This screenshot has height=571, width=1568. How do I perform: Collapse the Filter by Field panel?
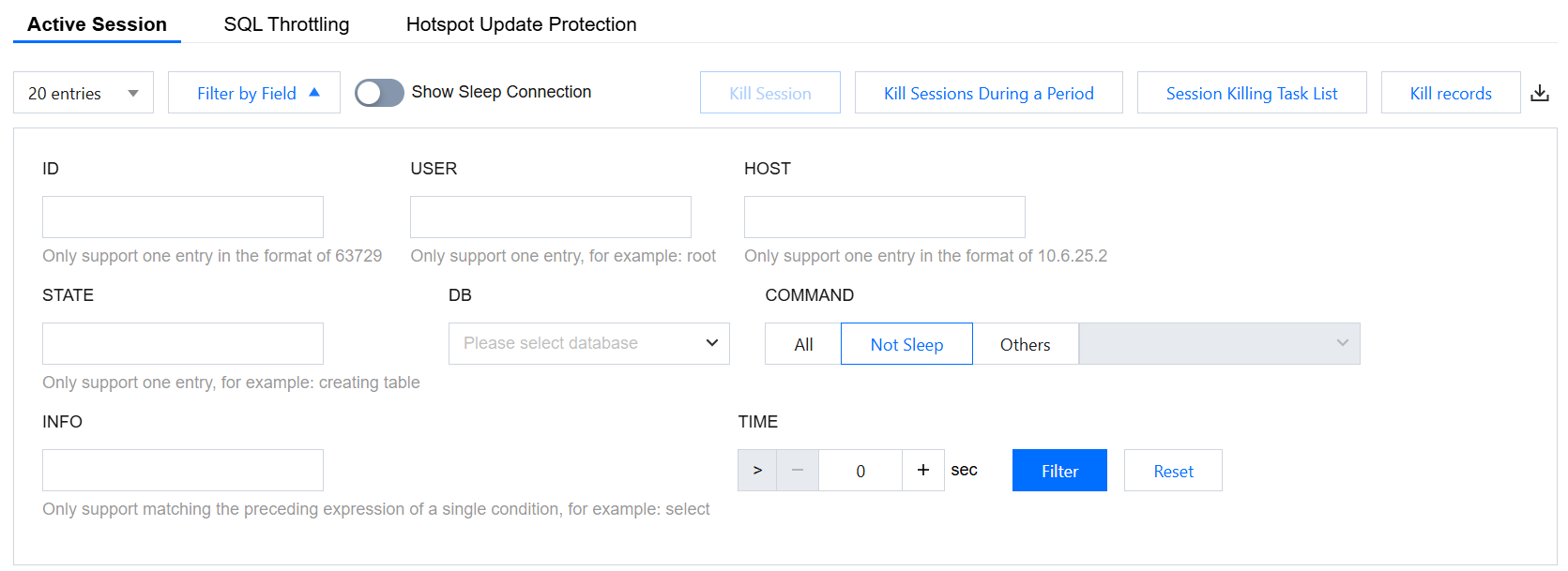pos(254,93)
